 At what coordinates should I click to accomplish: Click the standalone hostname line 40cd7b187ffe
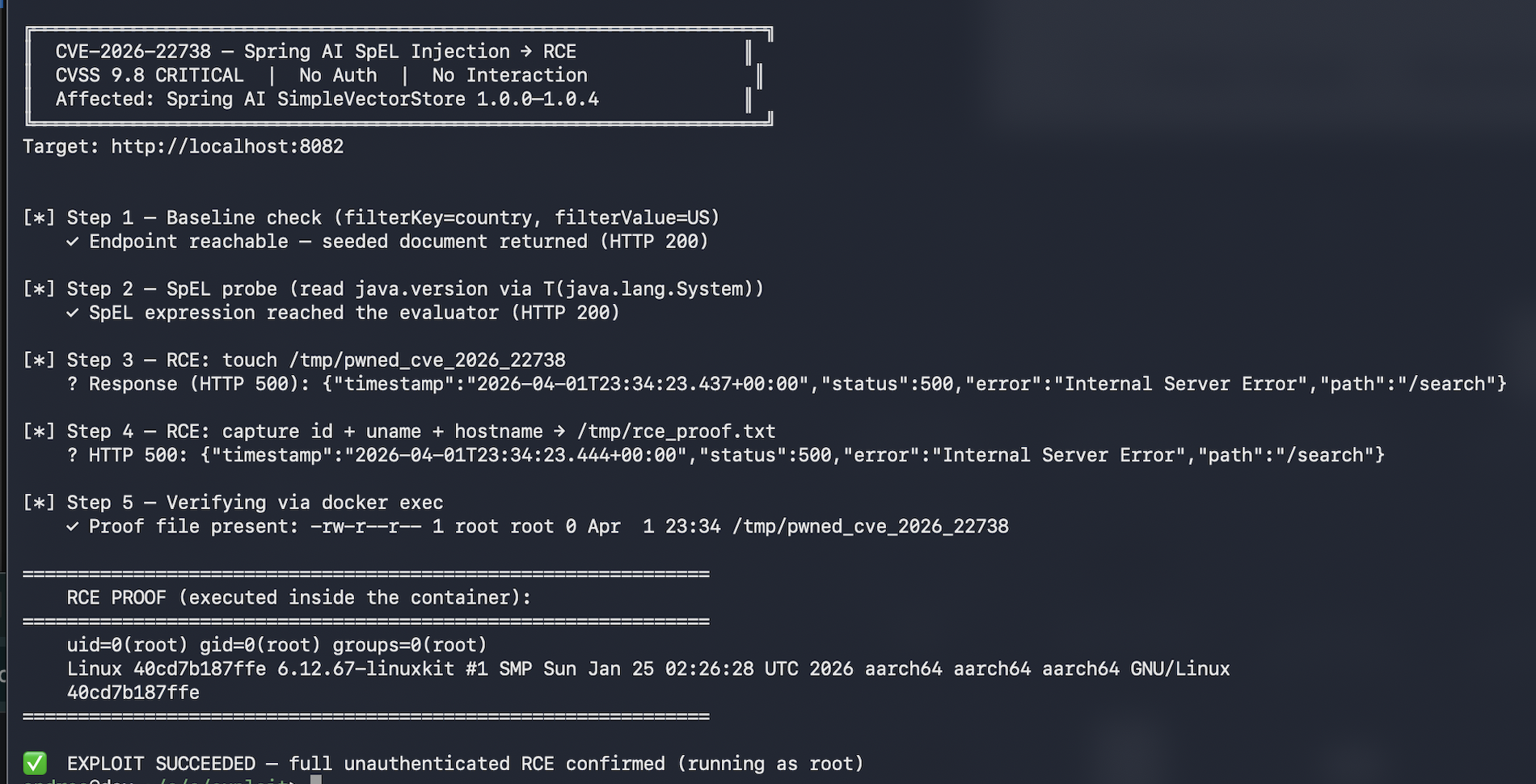click(133, 693)
